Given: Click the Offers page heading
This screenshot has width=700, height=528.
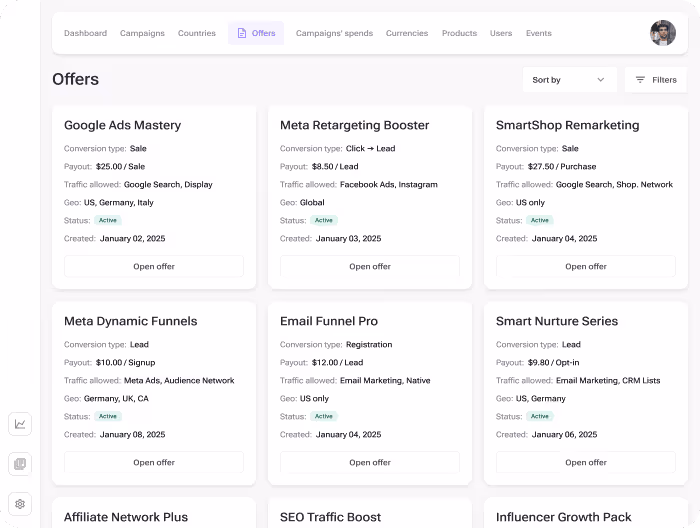Looking at the screenshot, I should pos(75,79).
